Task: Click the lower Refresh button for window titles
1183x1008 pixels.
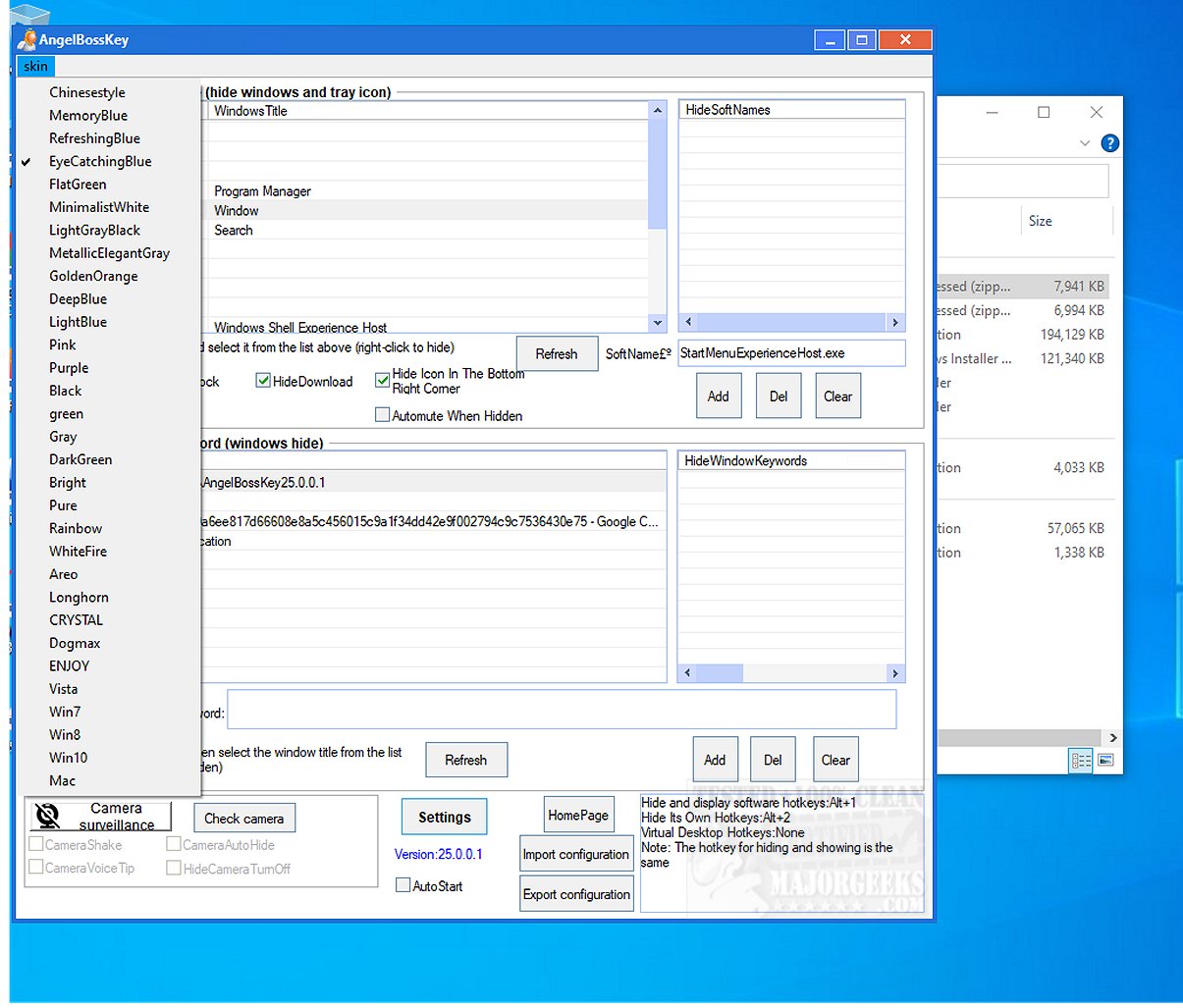Action: (x=466, y=760)
